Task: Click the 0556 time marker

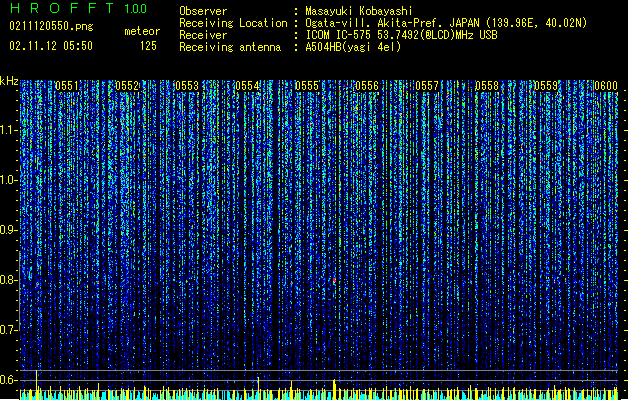Action: [367, 86]
